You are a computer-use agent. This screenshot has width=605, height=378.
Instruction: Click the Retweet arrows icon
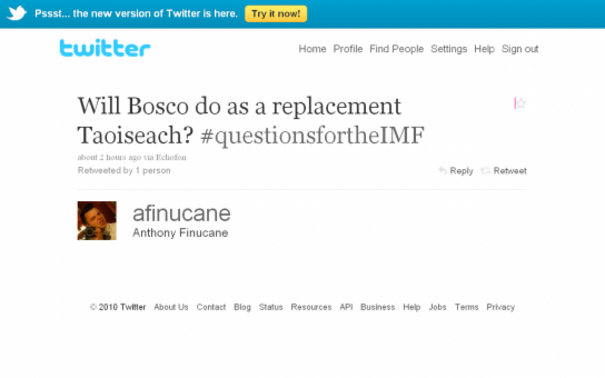485,170
